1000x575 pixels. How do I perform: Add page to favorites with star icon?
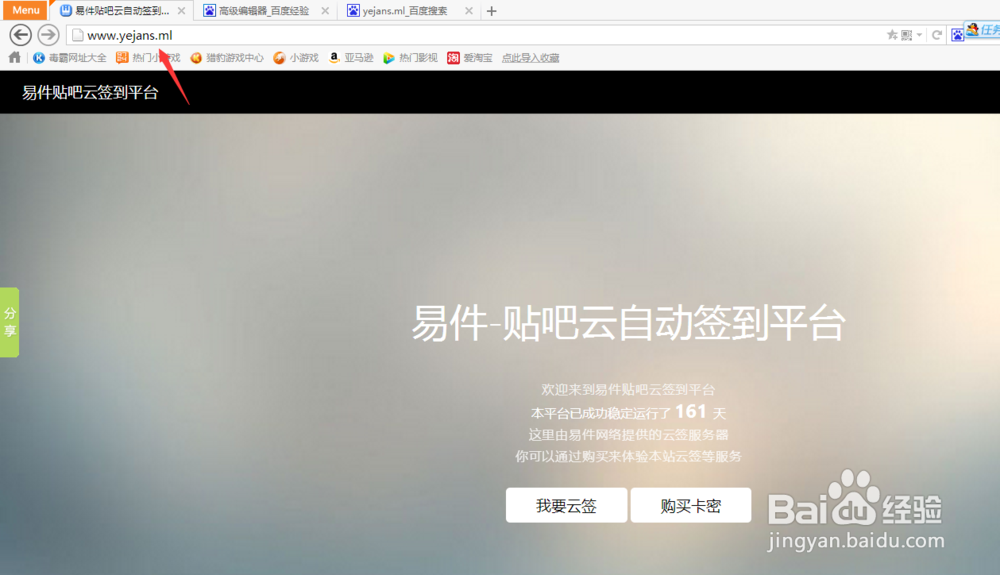tap(892, 35)
